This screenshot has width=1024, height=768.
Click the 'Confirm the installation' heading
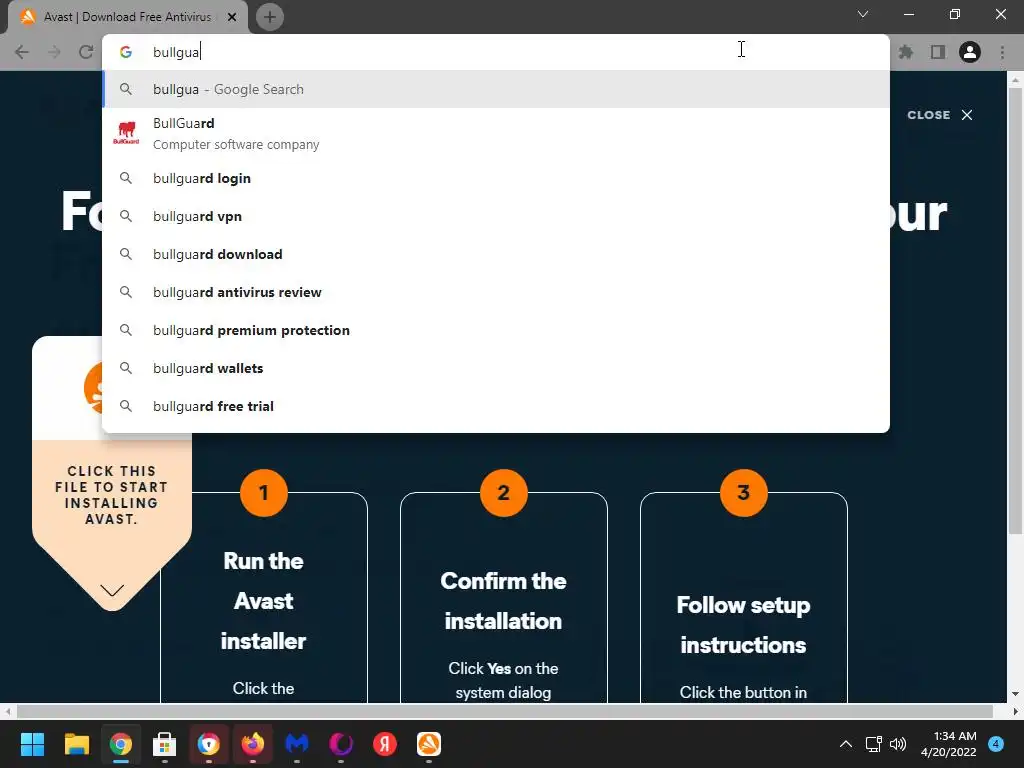504,601
